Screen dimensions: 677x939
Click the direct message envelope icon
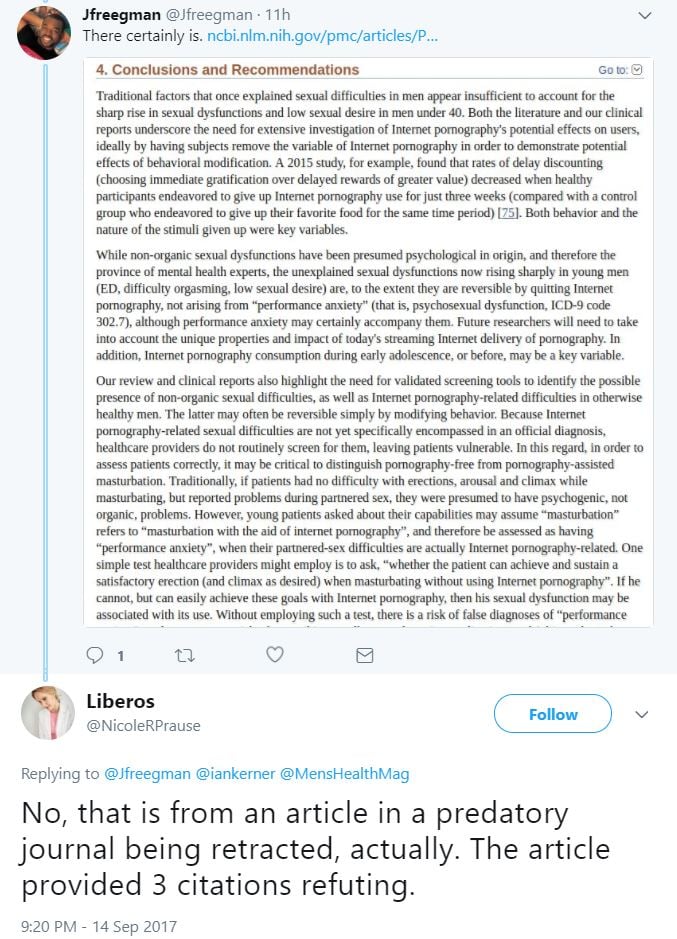point(365,656)
